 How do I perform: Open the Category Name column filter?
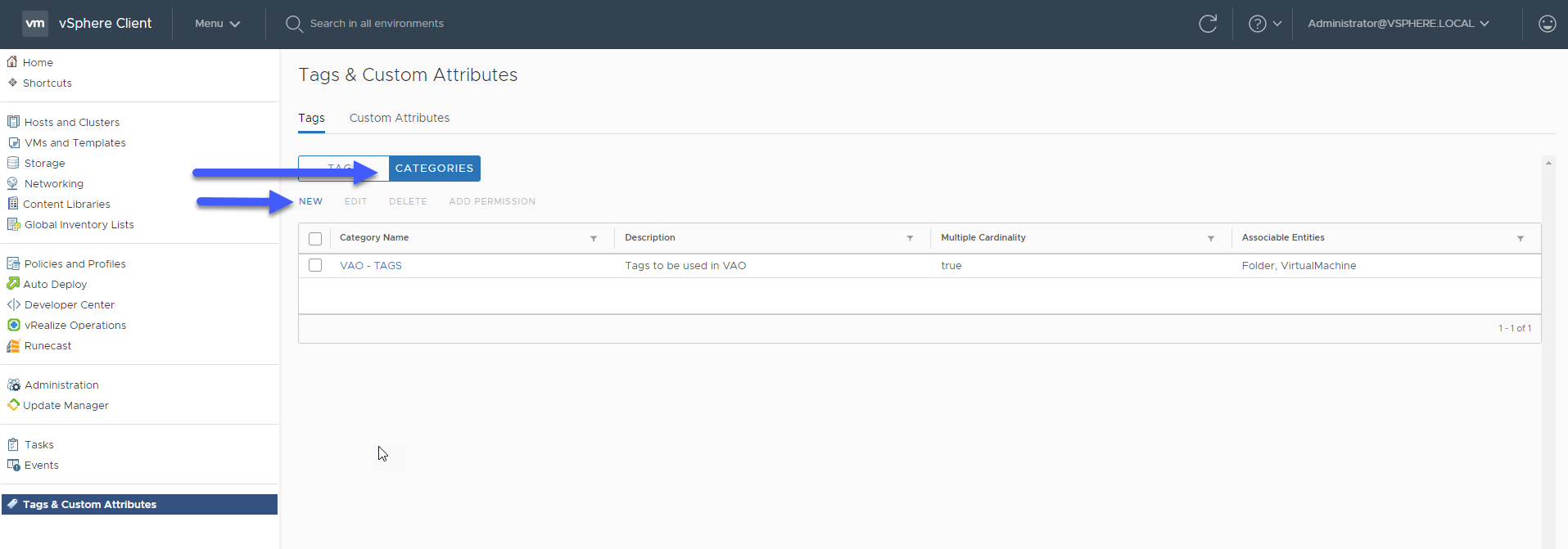click(594, 239)
